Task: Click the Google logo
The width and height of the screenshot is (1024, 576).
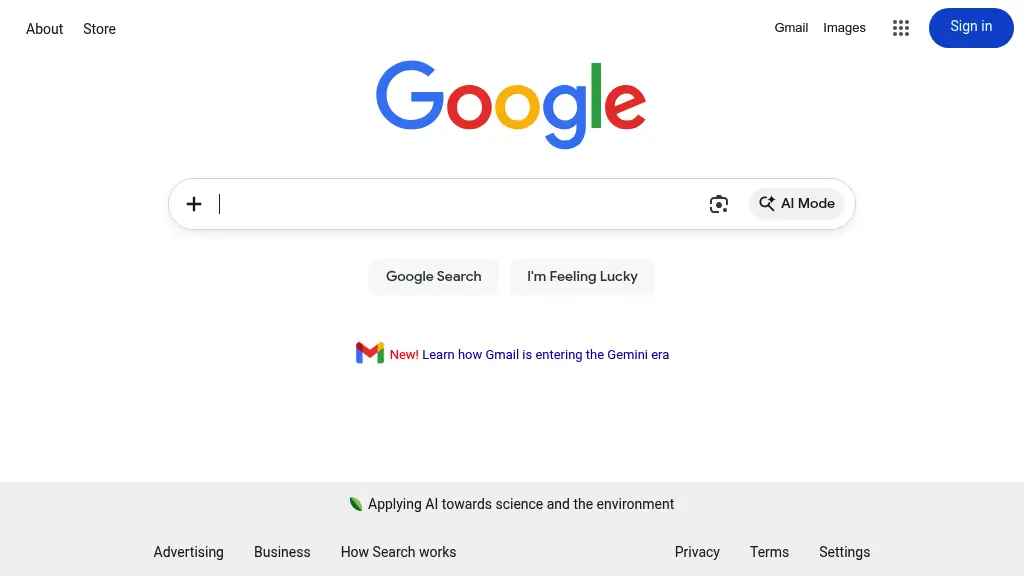Action: pyautogui.click(x=511, y=104)
